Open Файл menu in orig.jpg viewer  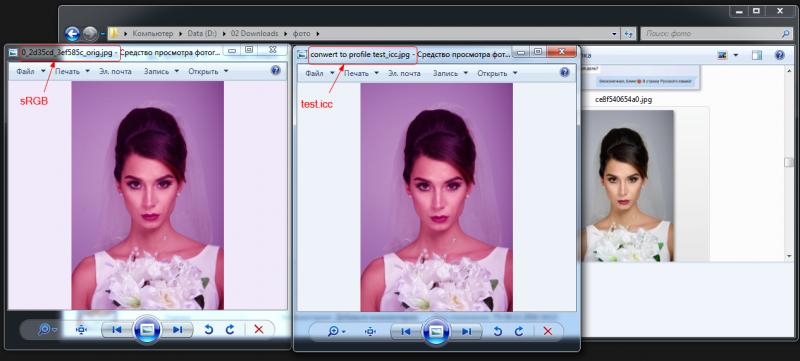[28, 71]
